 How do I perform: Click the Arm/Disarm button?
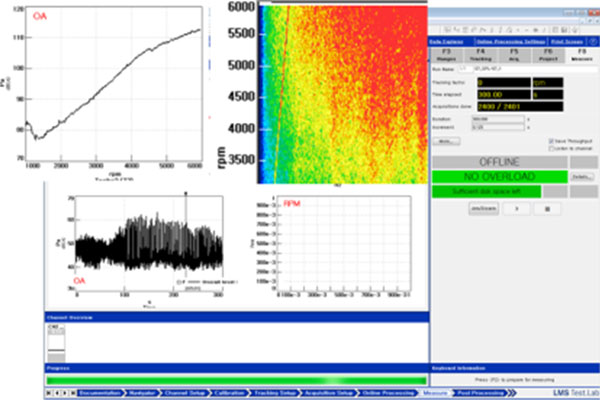pyautogui.click(x=483, y=209)
